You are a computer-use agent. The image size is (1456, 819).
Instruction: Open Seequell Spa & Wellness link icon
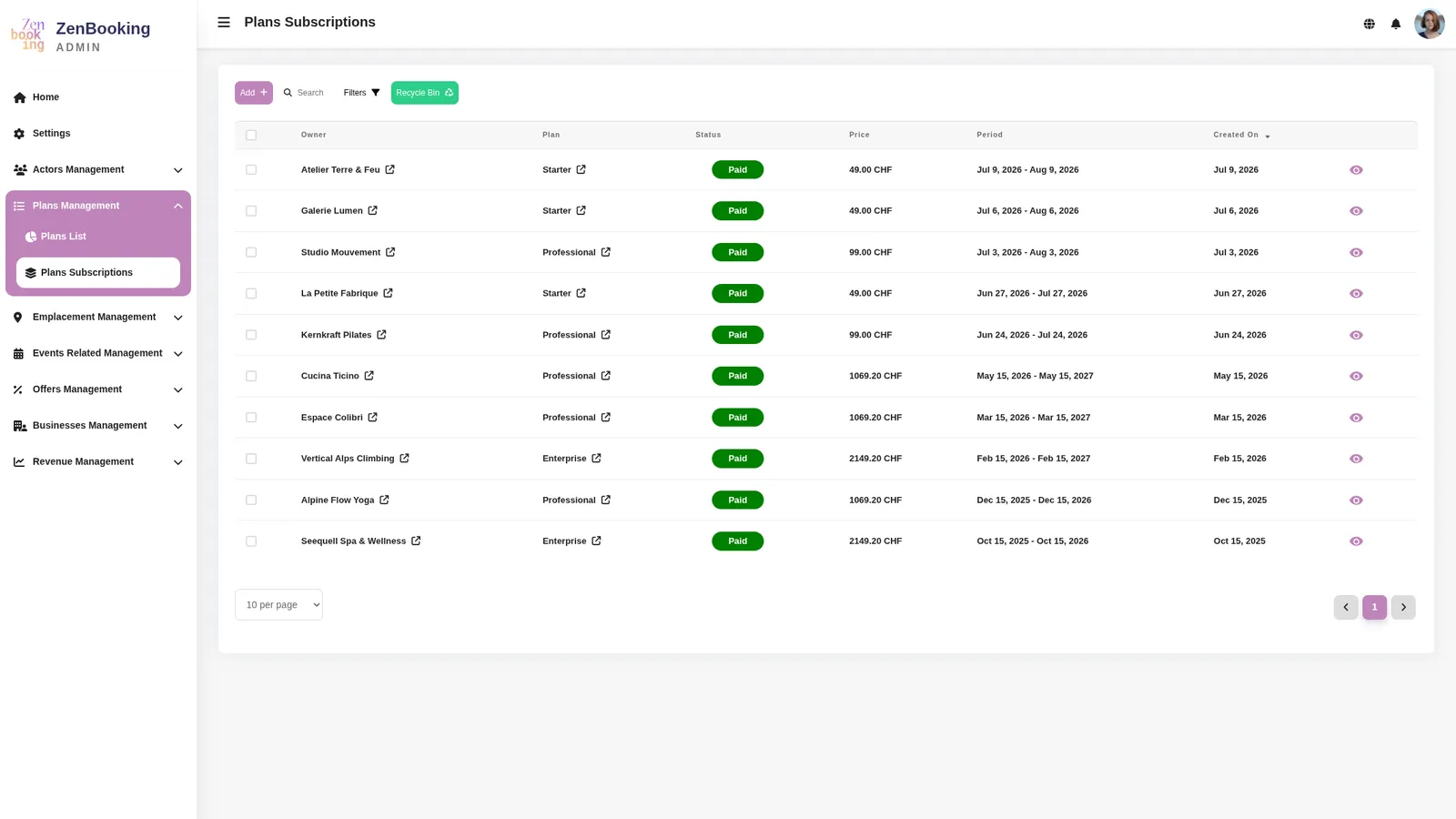pos(416,541)
